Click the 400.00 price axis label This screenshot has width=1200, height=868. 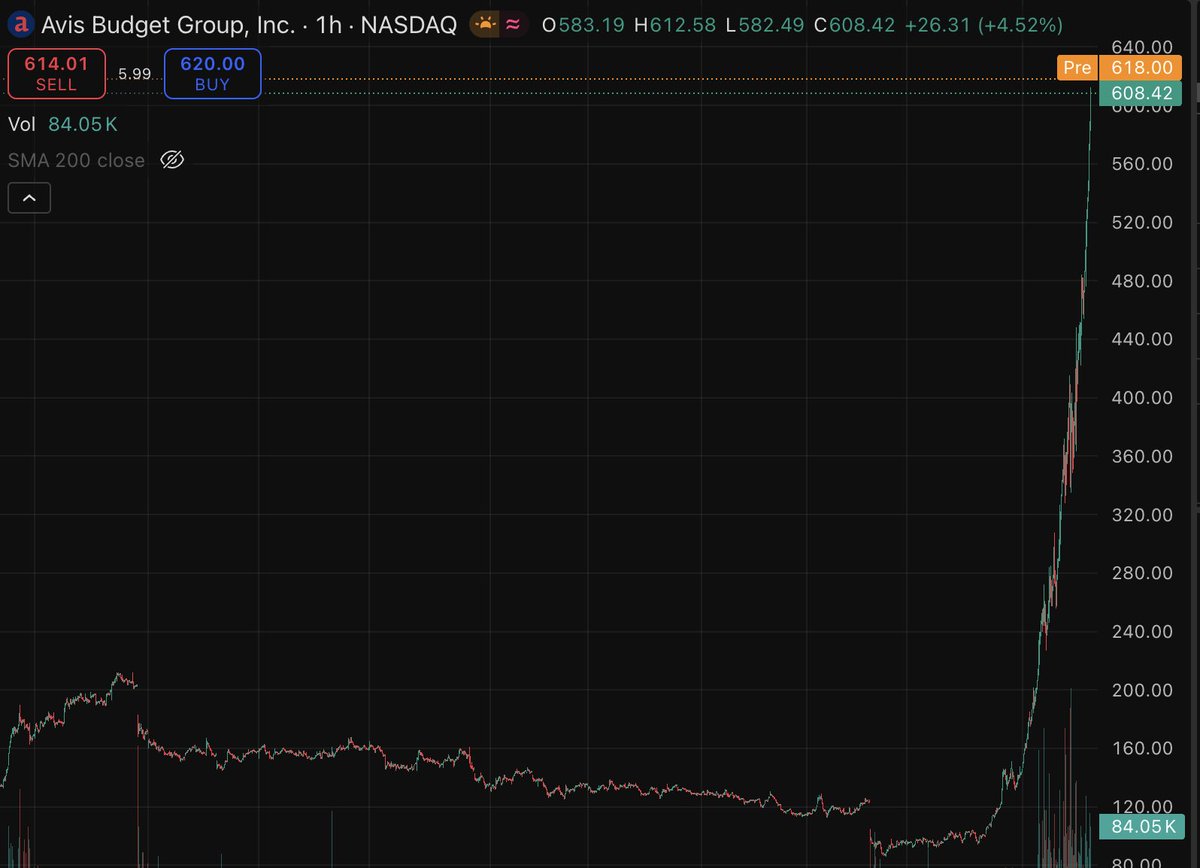click(x=1142, y=397)
